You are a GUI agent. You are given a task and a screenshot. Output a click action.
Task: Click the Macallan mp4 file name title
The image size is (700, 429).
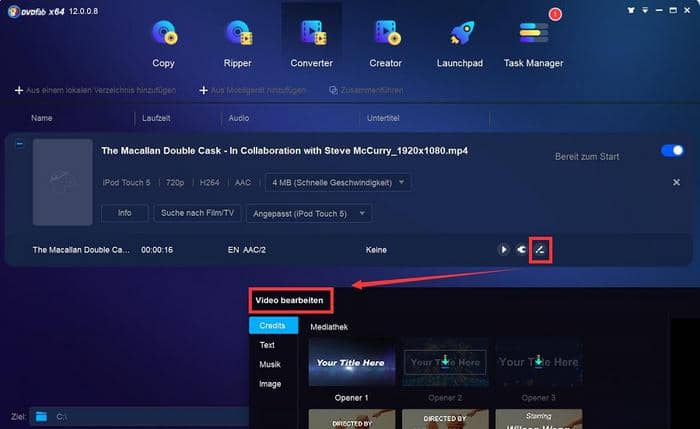285,151
